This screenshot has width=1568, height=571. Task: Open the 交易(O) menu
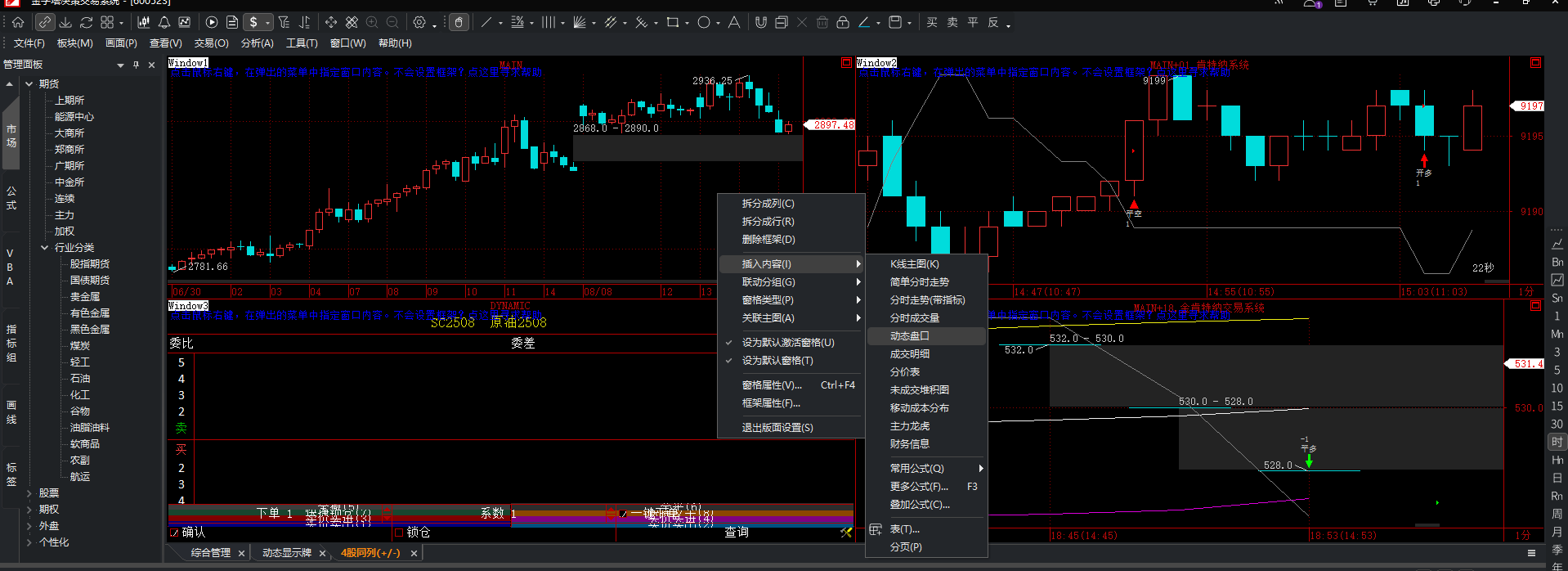[x=211, y=43]
